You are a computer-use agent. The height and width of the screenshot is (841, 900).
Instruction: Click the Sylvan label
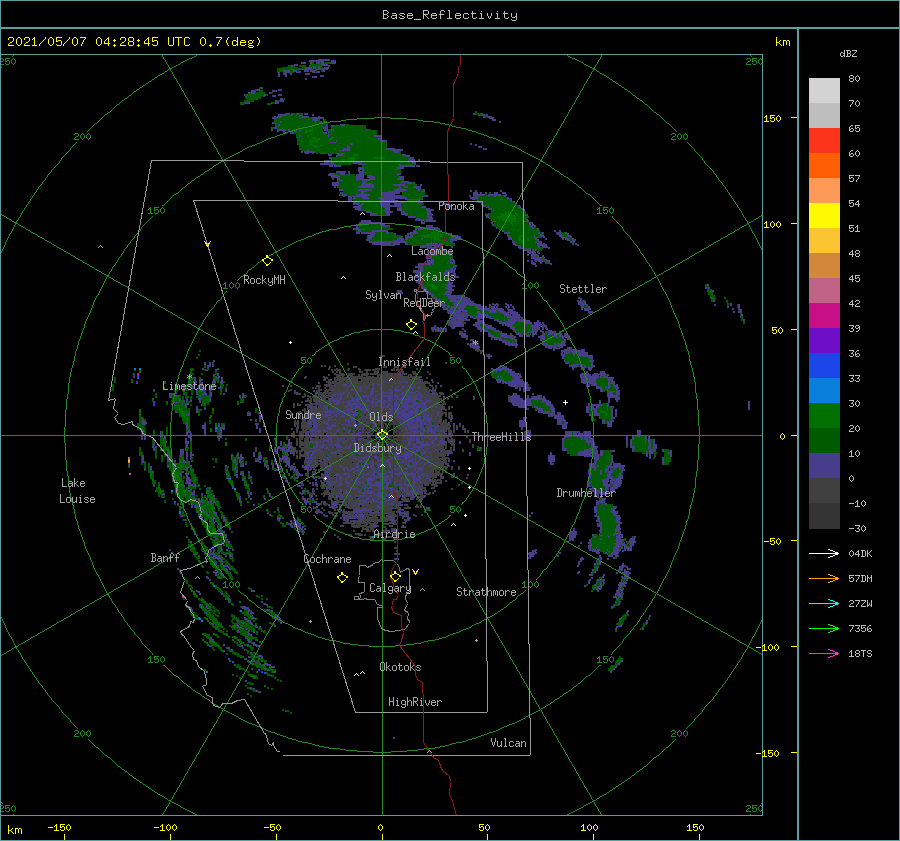pos(383,295)
